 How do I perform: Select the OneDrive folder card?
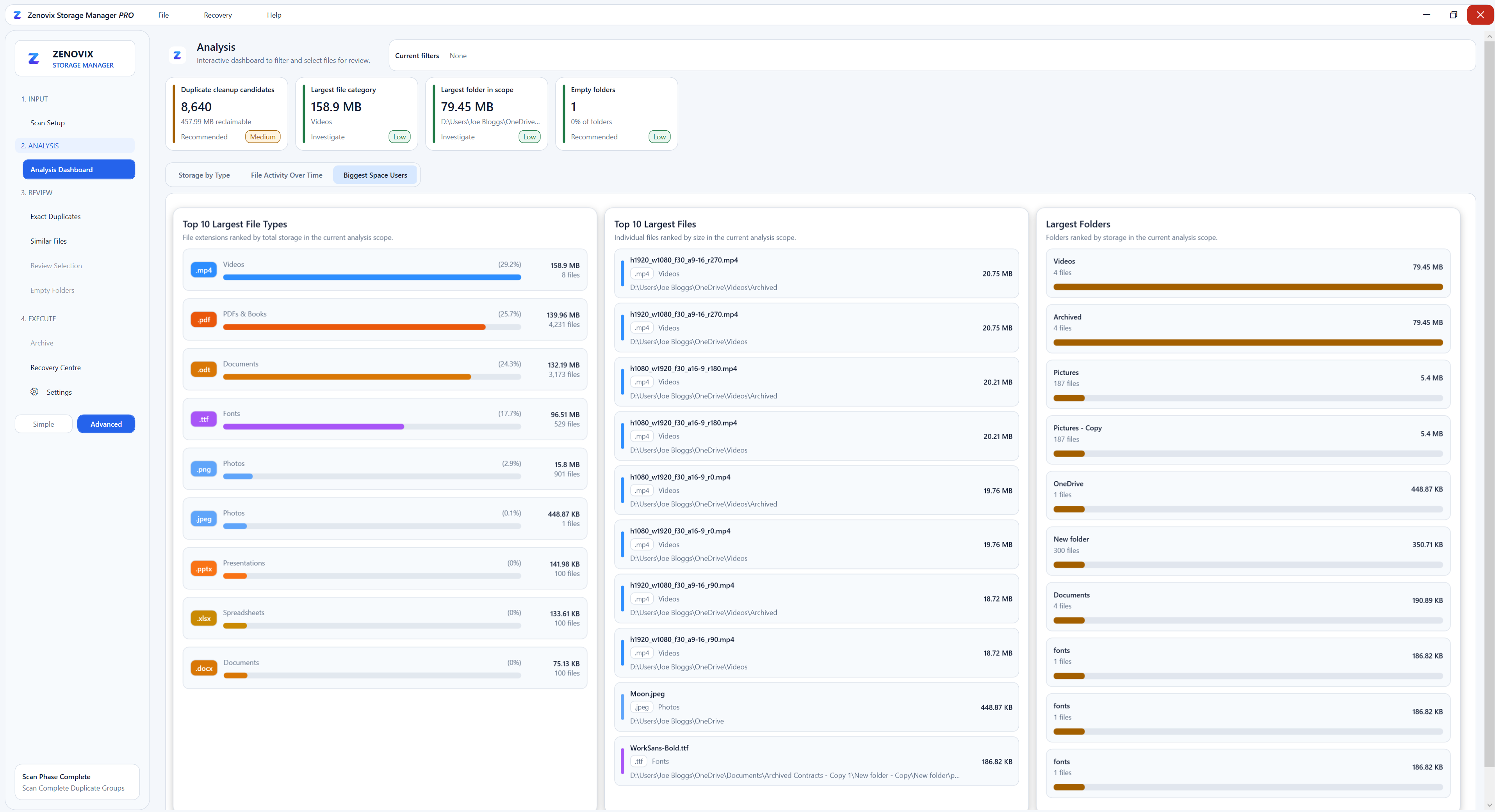[1248, 495]
